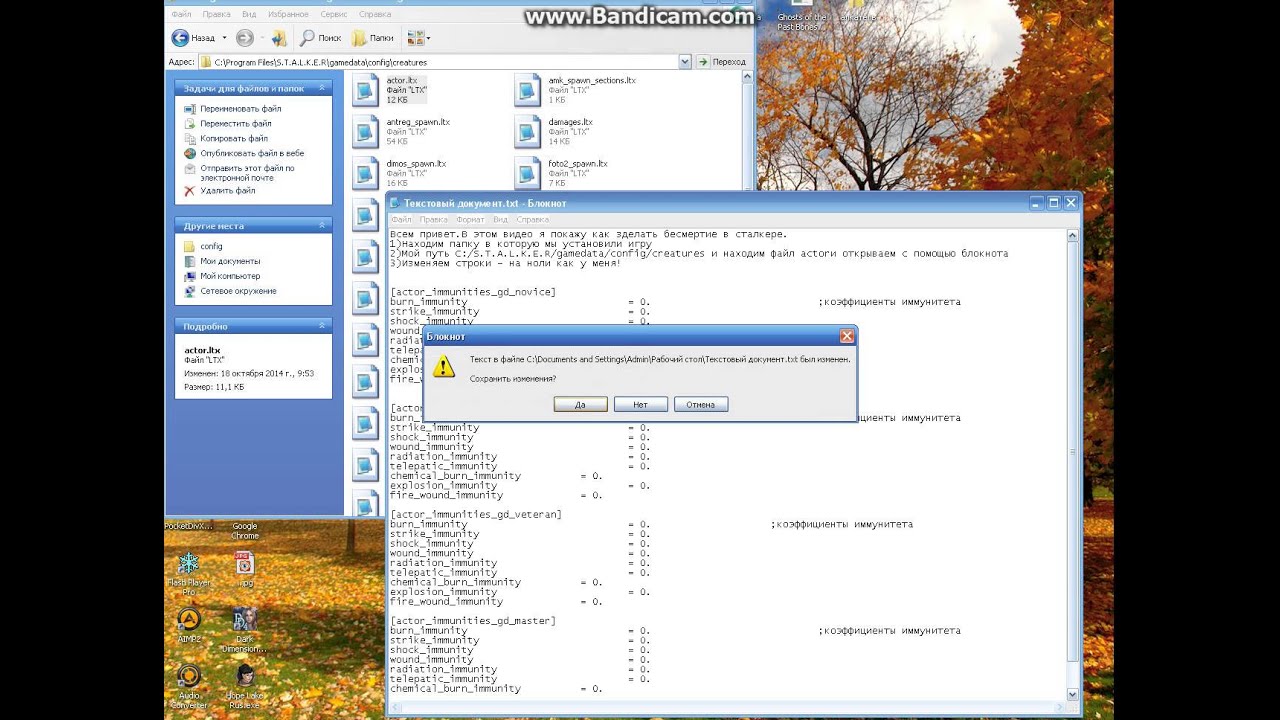
Task: Click Переименовать файл rename task
Action: click(x=240, y=108)
